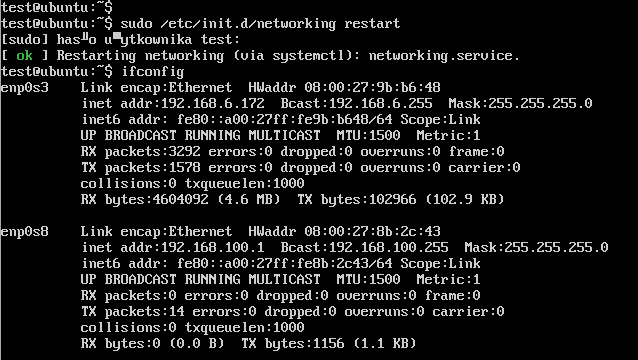Click the green ok status text
The image size is (638, 360).
tap(24, 55)
